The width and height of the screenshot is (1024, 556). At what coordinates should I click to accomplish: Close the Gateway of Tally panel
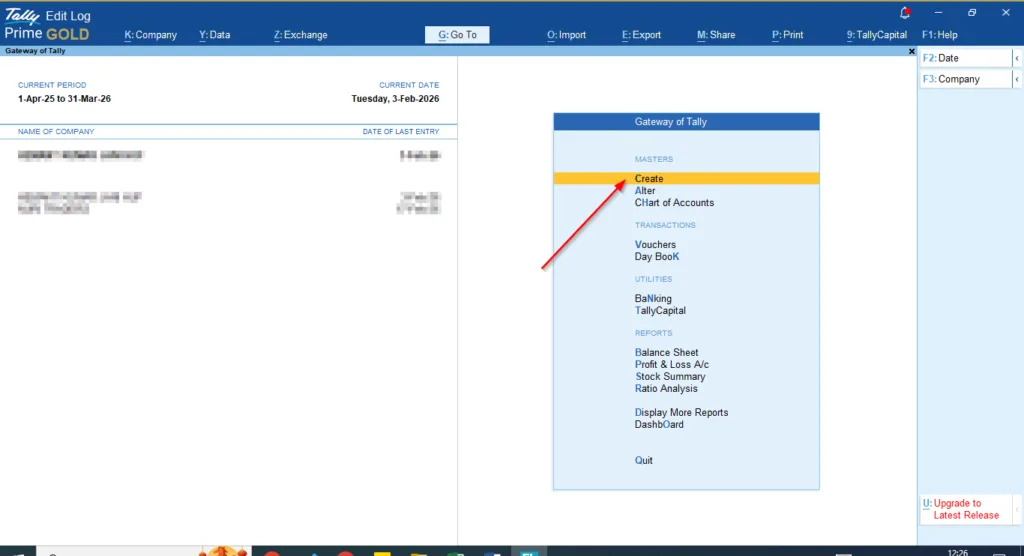912,51
